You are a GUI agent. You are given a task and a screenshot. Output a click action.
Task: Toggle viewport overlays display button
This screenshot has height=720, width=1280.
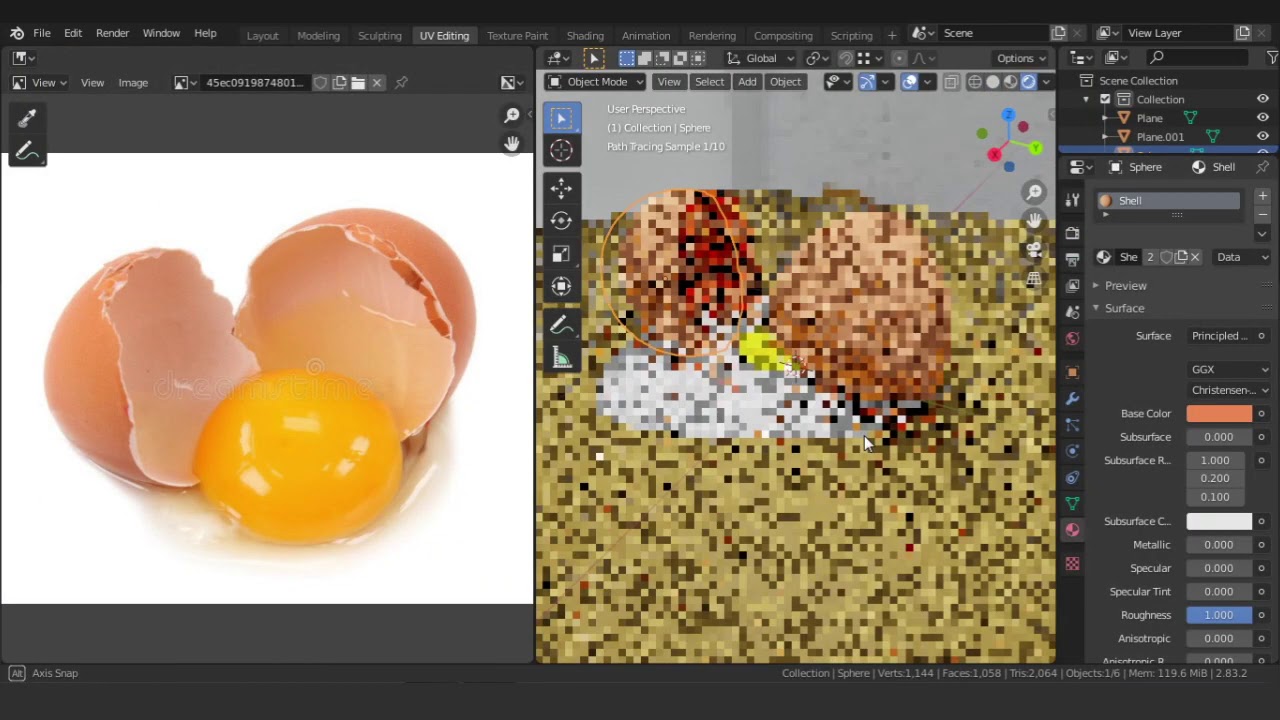(909, 82)
